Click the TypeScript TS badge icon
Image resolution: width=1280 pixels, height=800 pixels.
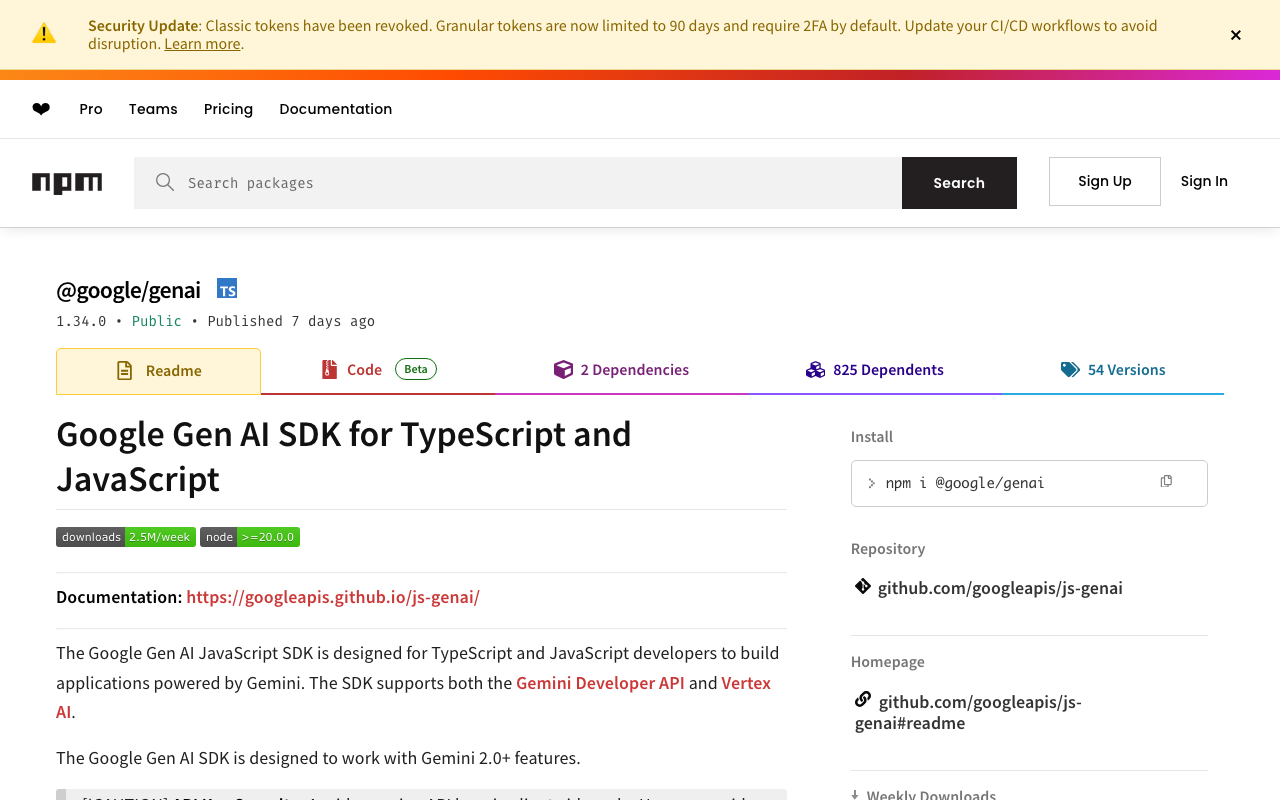(x=227, y=290)
